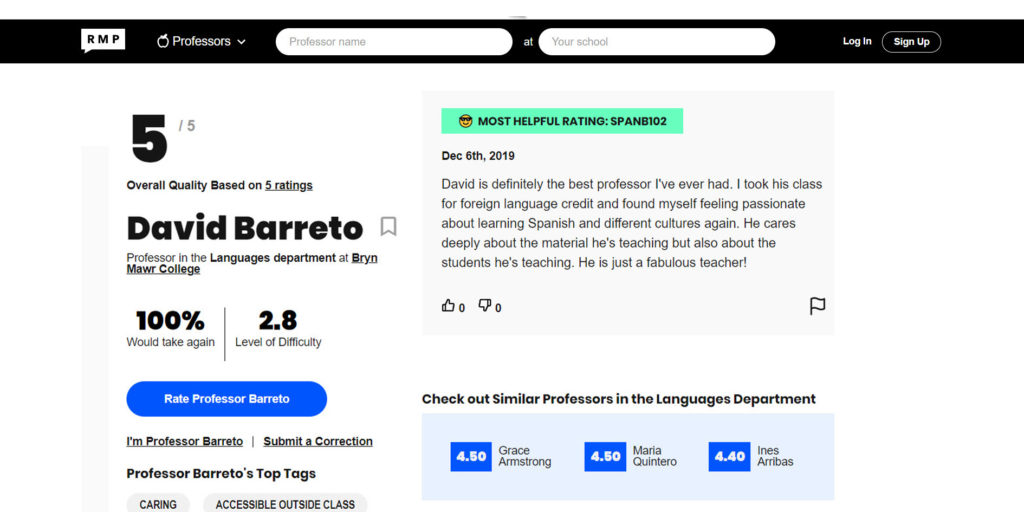Click the 2.8 Level of Difficulty stat
The width and height of the screenshot is (1024, 512).
pyautogui.click(x=278, y=329)
